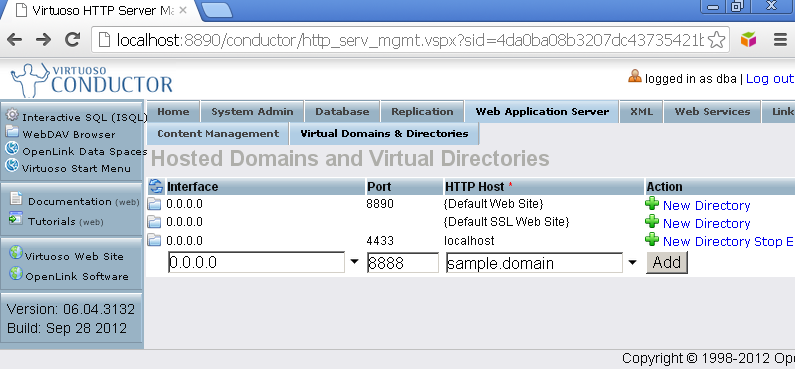Click the port value 4433
This screenshot has height=369, width=795.
tap(380, 240)
